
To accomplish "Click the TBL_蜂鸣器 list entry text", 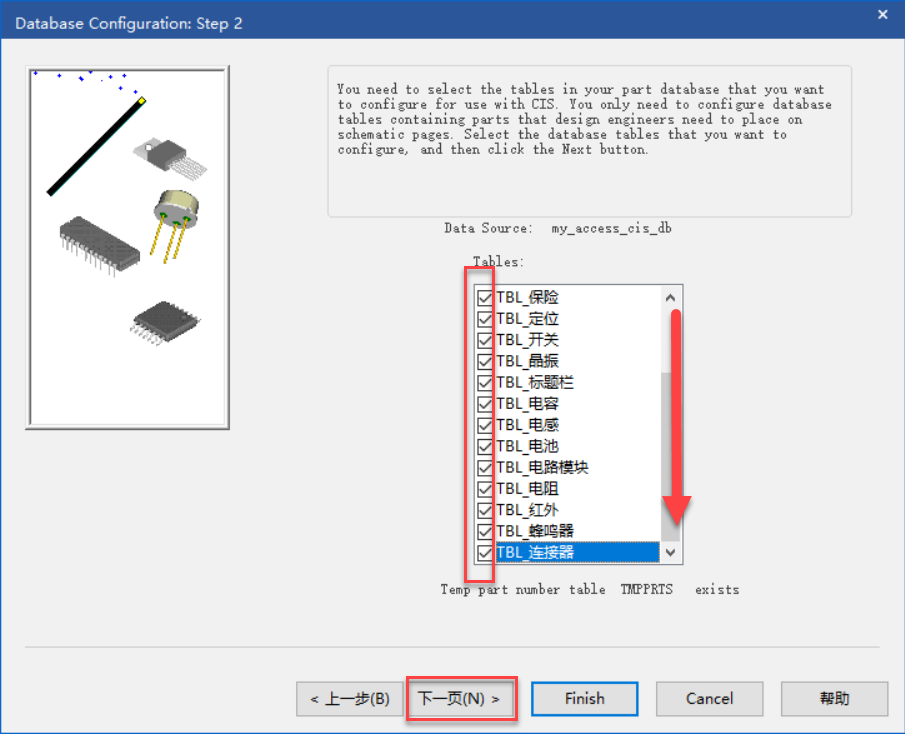I will coord(535,531).
